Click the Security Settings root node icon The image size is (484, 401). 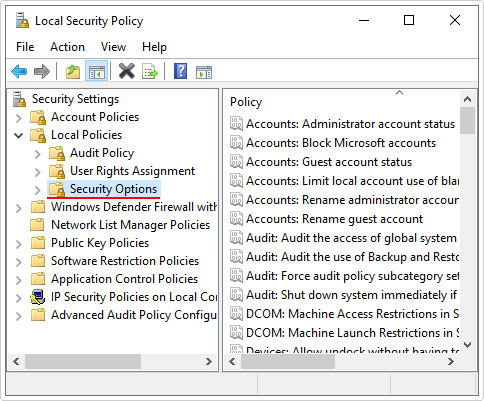click(19, 99)
